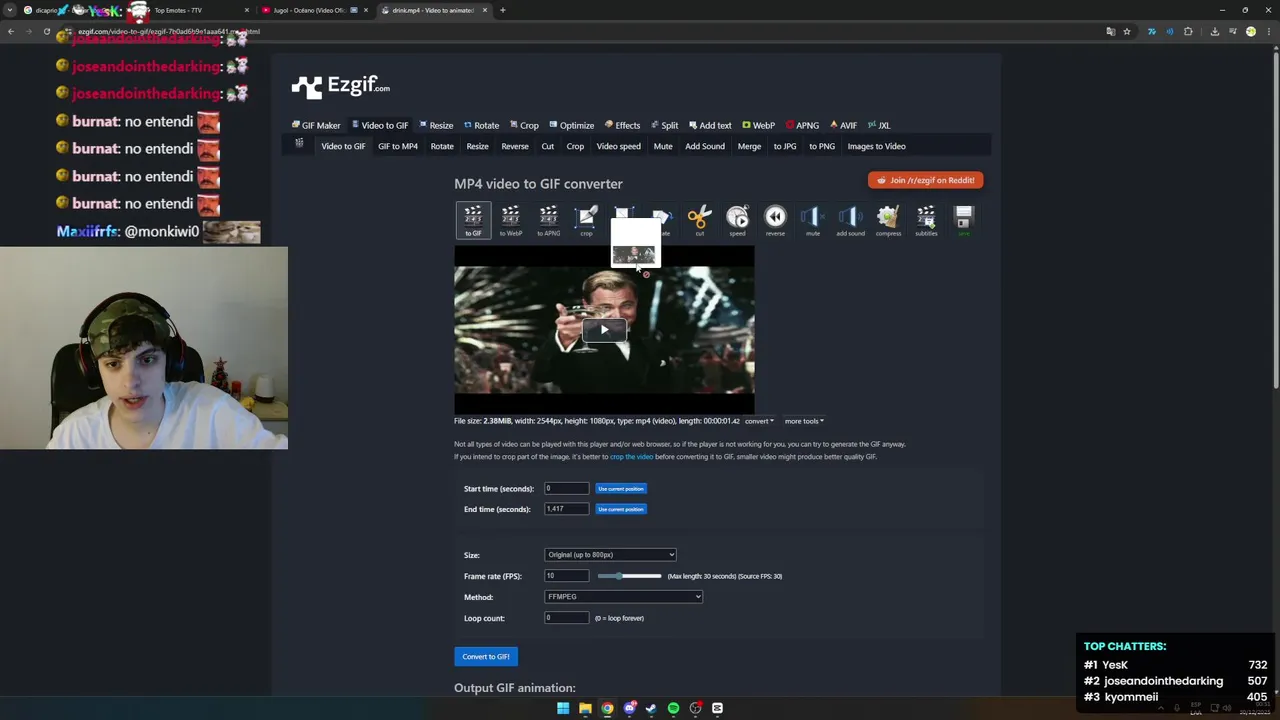Open File Explorer from taskbar
Image resolution: width=1280 pixels, height=720 pixels.
click(585, 708)
